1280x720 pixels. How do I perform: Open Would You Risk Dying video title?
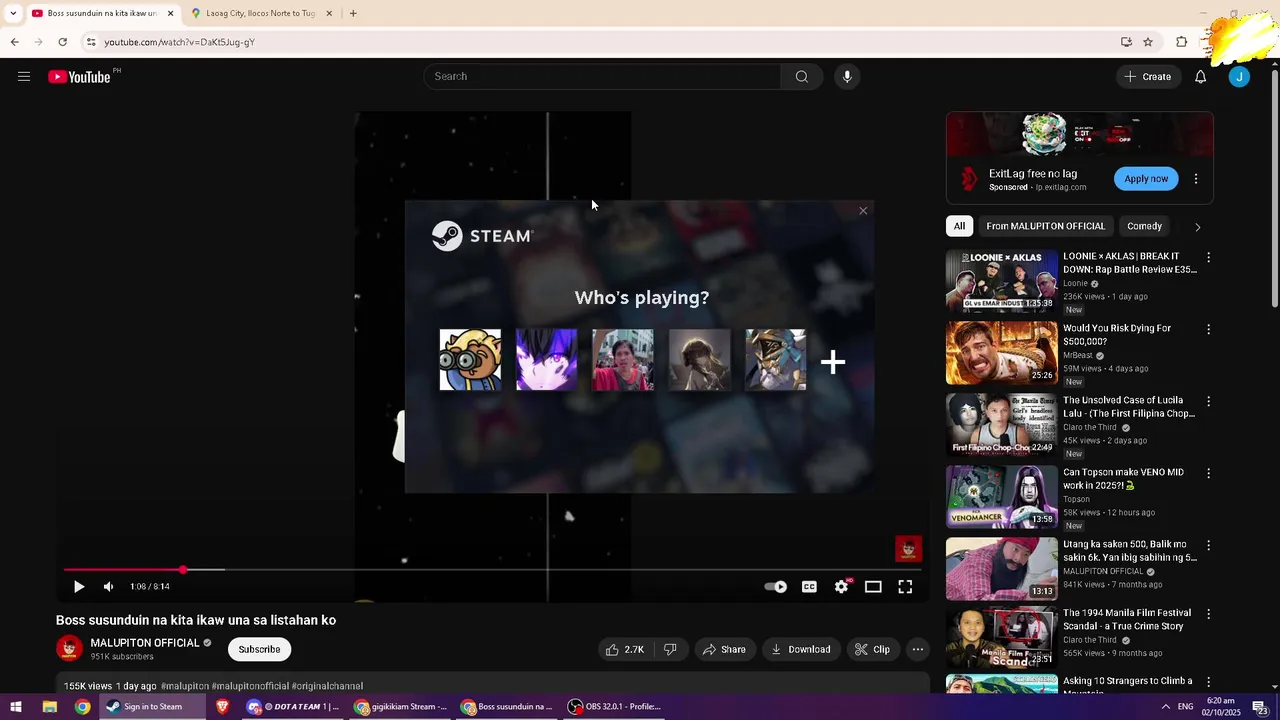(1117, 335)
